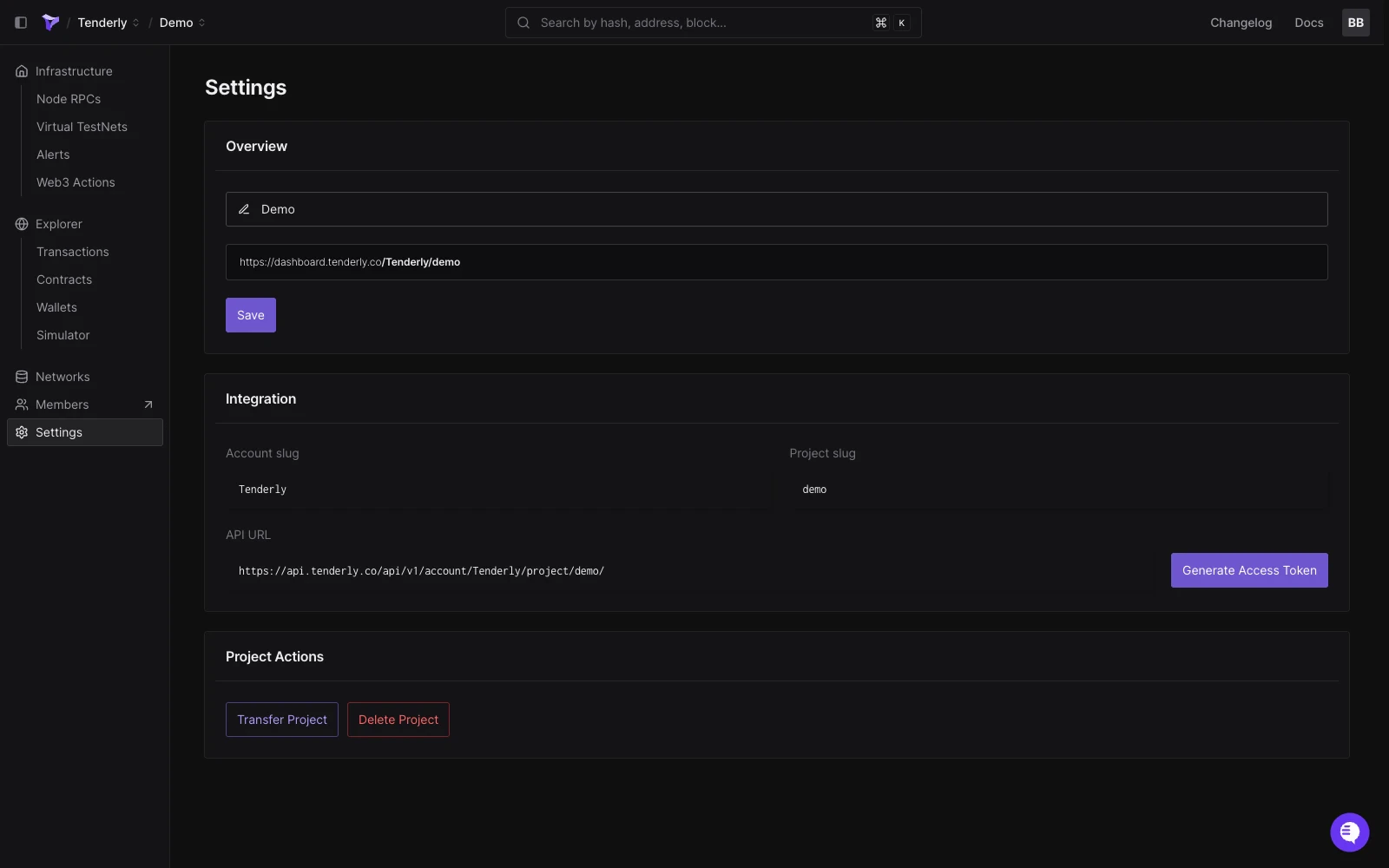Go to Alerts

click(x=53, y=155)
